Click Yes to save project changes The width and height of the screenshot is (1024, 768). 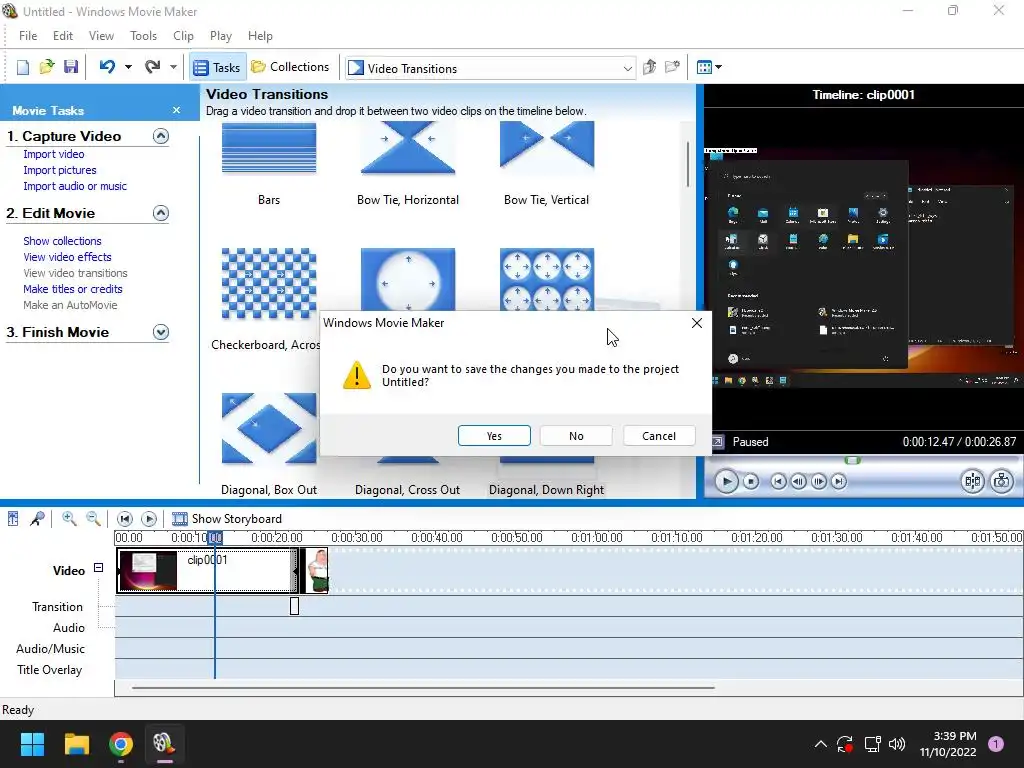494,436
